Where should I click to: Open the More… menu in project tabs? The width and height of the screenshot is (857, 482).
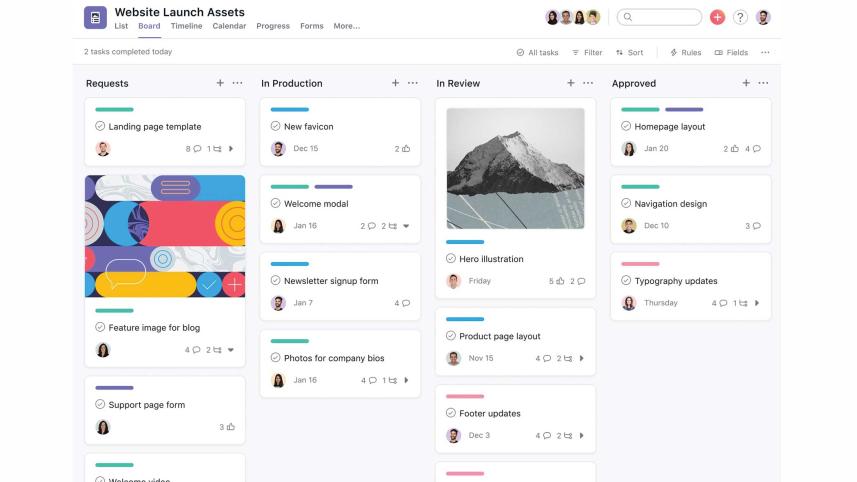pyautogui.click(x=346, y=26)
